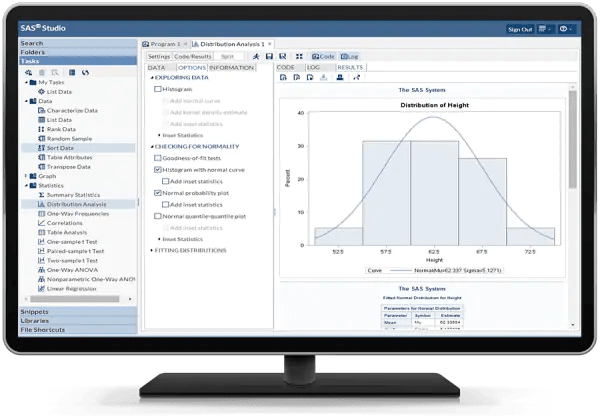Collapse the My Tasks folder
Viewport: 600px width, 419px height.
coord(26,82)
